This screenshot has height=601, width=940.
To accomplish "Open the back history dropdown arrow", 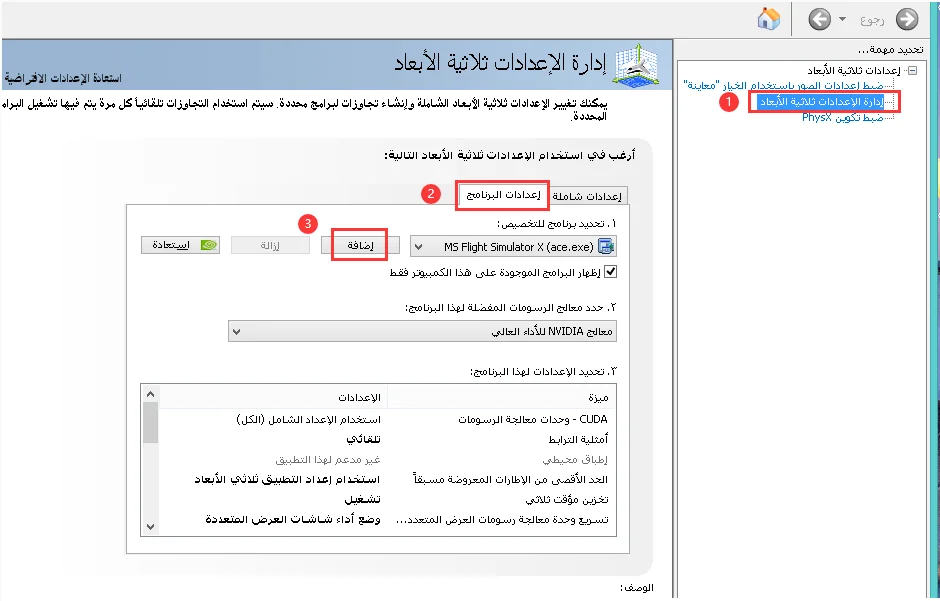I will (842, 19).
